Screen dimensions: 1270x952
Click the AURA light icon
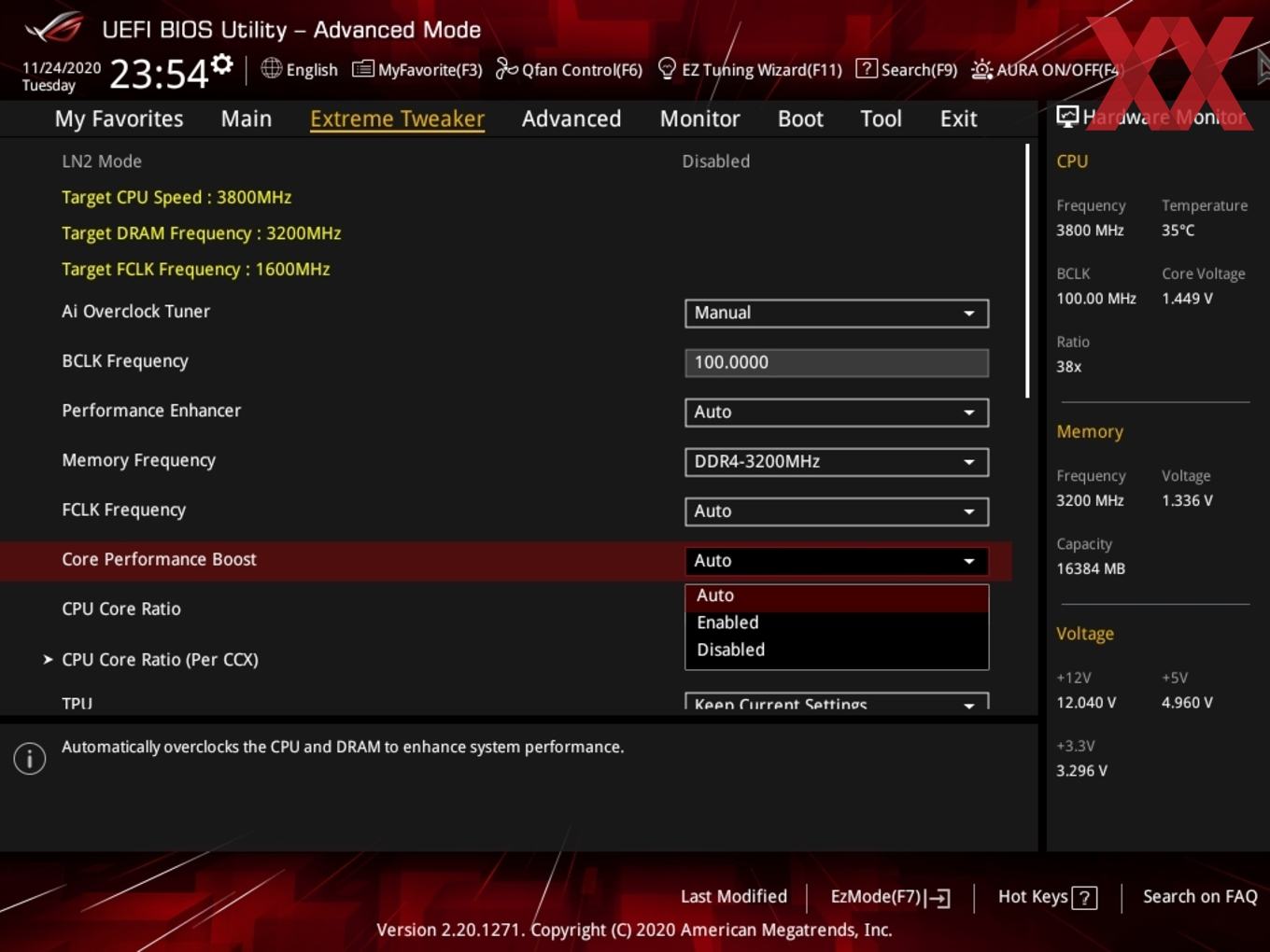click(981, 69)
